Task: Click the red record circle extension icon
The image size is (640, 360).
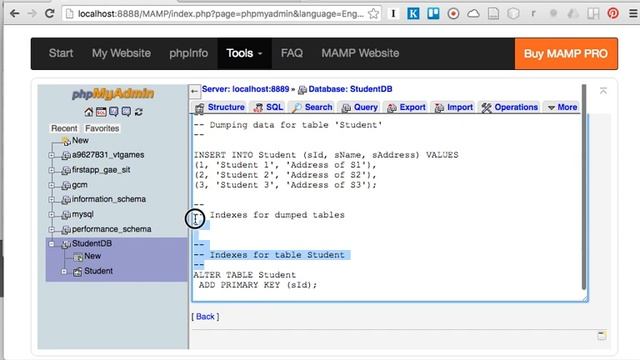Action: pos(453,13)
